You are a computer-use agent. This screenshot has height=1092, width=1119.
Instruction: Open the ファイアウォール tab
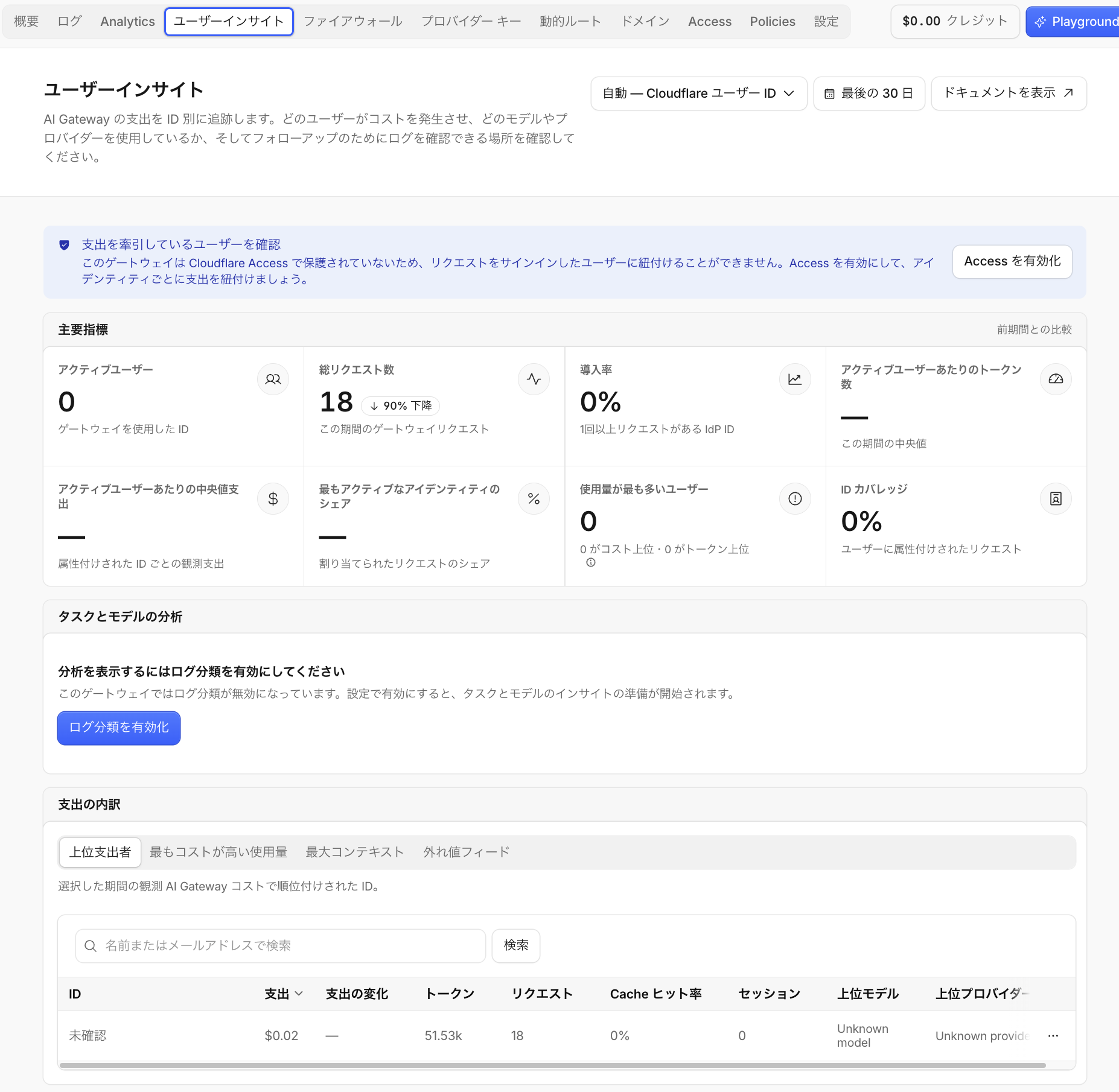(x=353, y=22)
